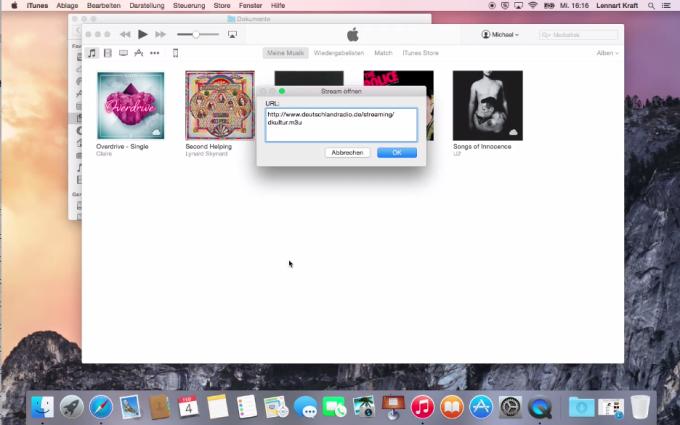This screenshot has width=680, height=425.
Task: Click the Second Helping album title
Action: [209, 147]
